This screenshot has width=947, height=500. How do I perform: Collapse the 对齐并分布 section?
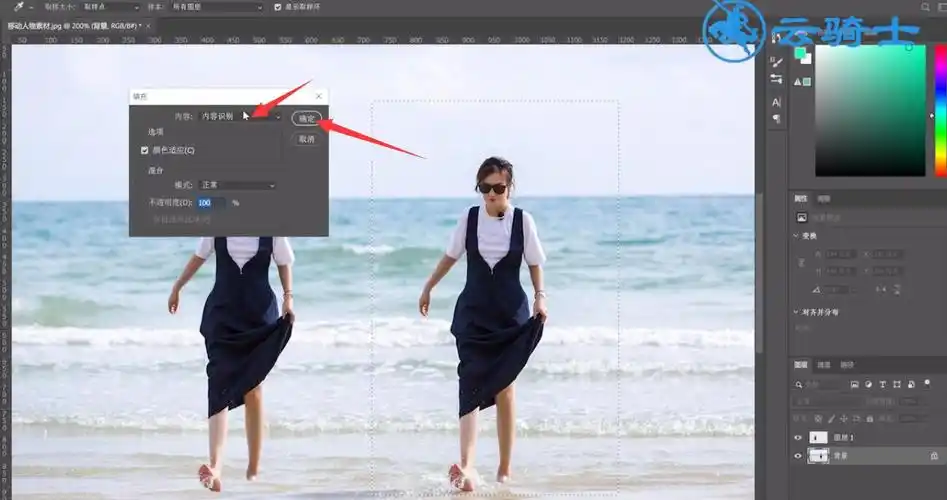pos(794,312)
